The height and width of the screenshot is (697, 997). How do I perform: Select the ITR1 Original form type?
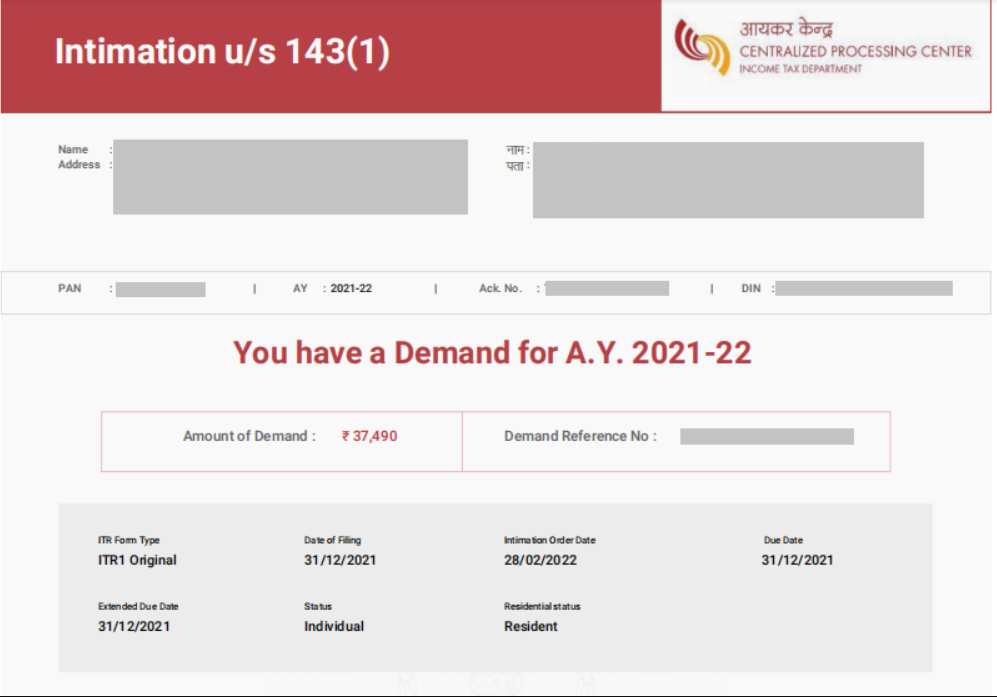click(137, 560)
